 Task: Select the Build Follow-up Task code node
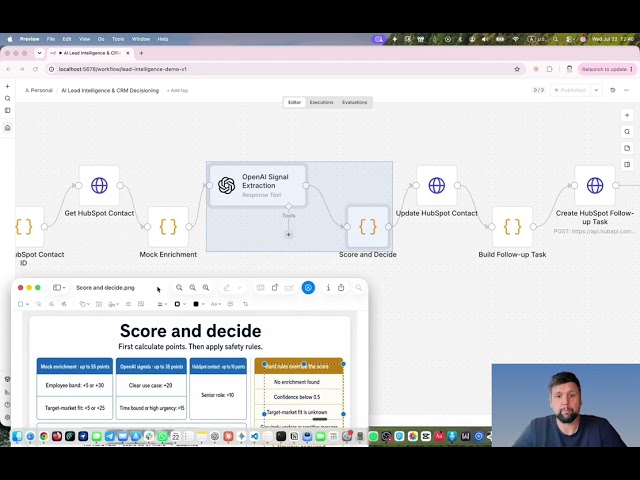tap(512, 227)
